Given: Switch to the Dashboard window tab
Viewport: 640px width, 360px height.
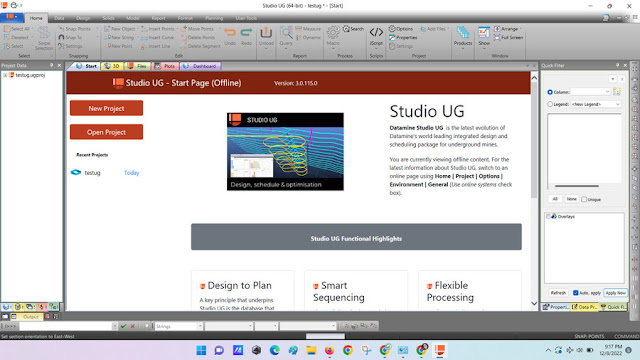Looking at the screenshot, I should tap(200, 66).
